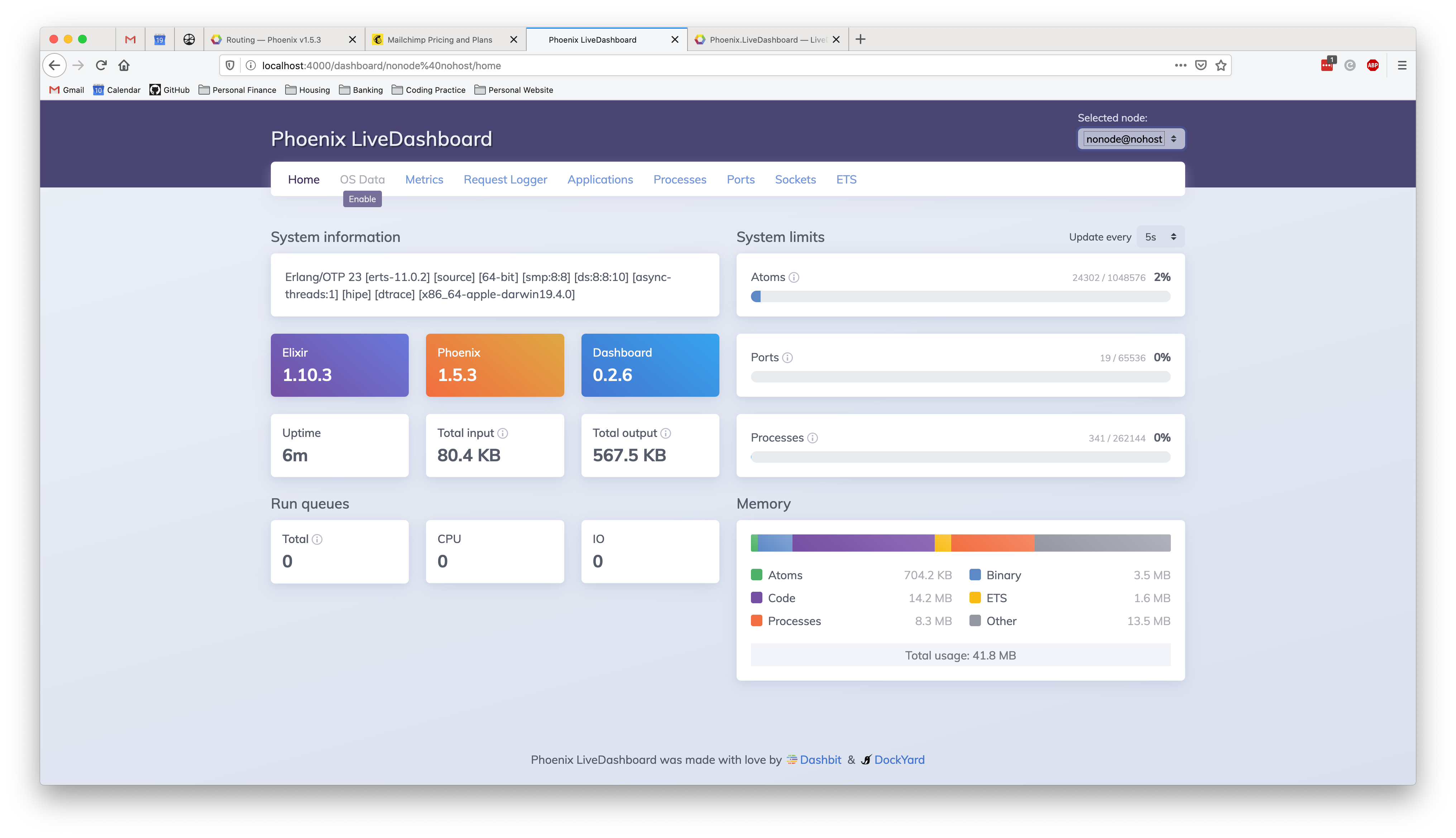
Task: Open the Applications tab
Action: point(600,179)
